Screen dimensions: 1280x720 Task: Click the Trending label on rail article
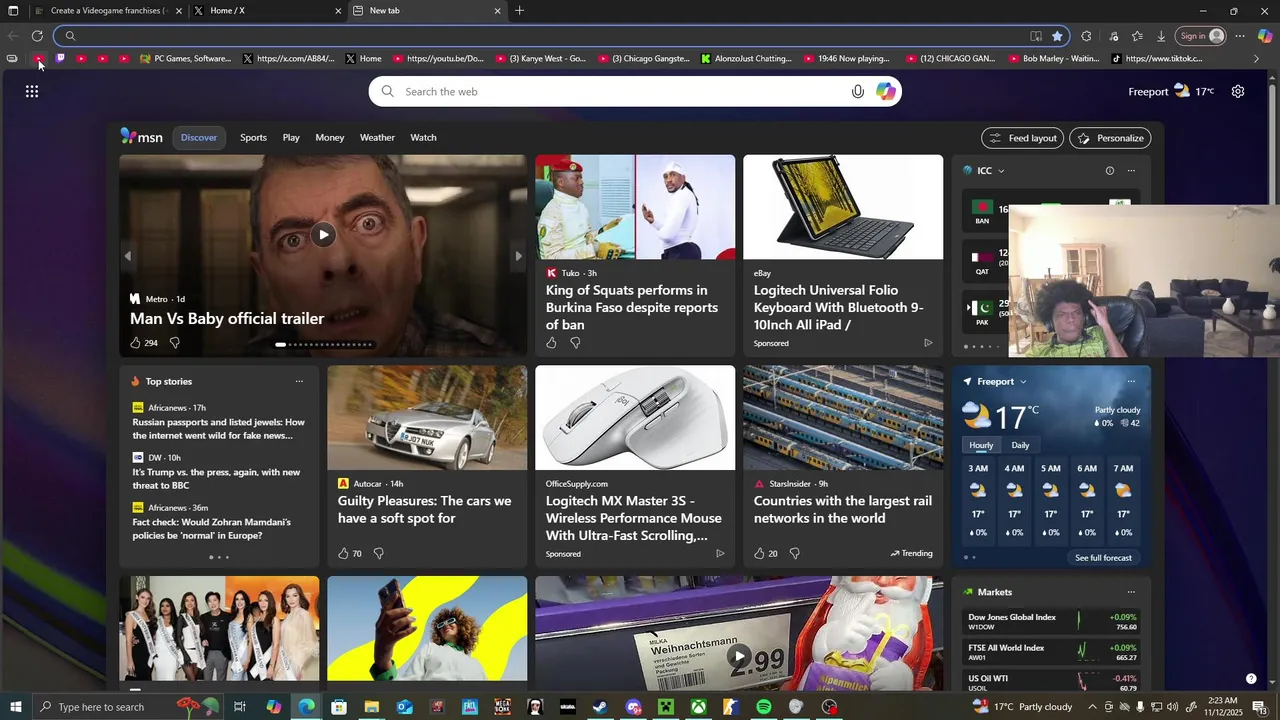pyautogui.click(x=911, y=553)
